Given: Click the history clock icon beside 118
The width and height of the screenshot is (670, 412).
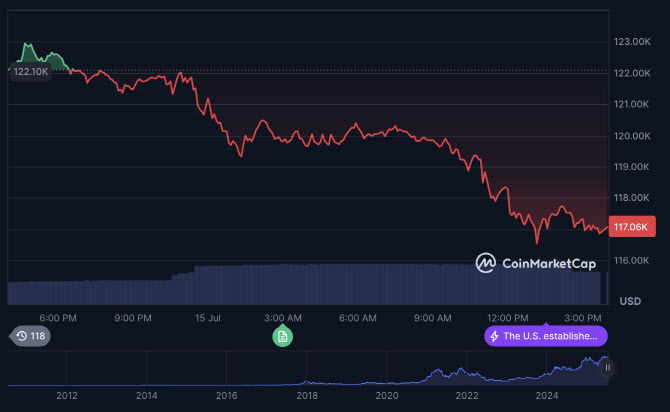Looking at the screenshot, I should (x=22, y=336).
